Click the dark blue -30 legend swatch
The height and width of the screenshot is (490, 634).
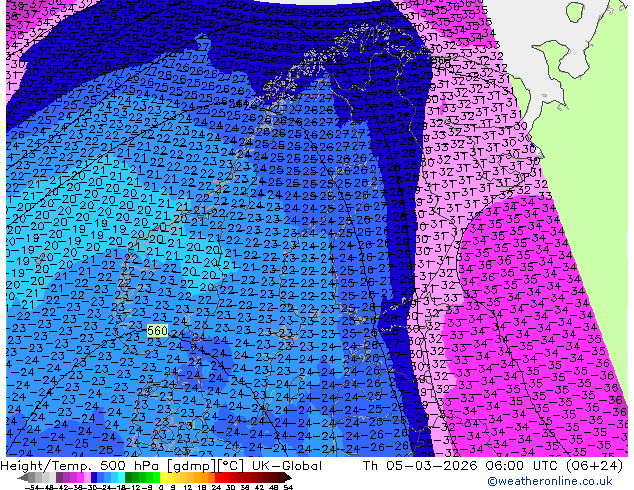pos(94,478)
